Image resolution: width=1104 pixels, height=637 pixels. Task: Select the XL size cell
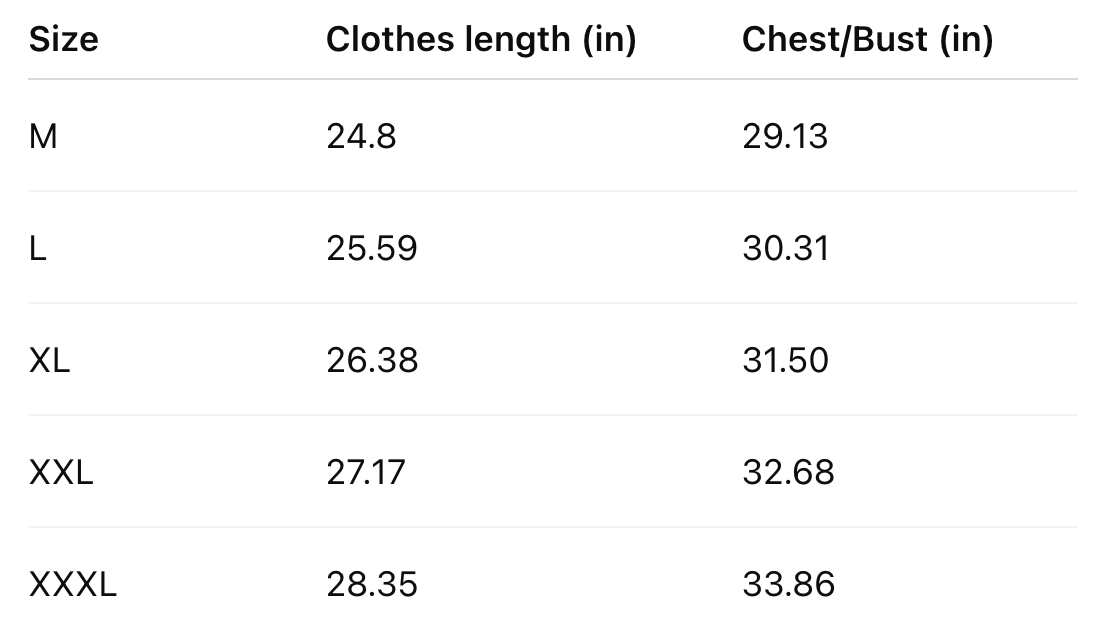(50, 360)
